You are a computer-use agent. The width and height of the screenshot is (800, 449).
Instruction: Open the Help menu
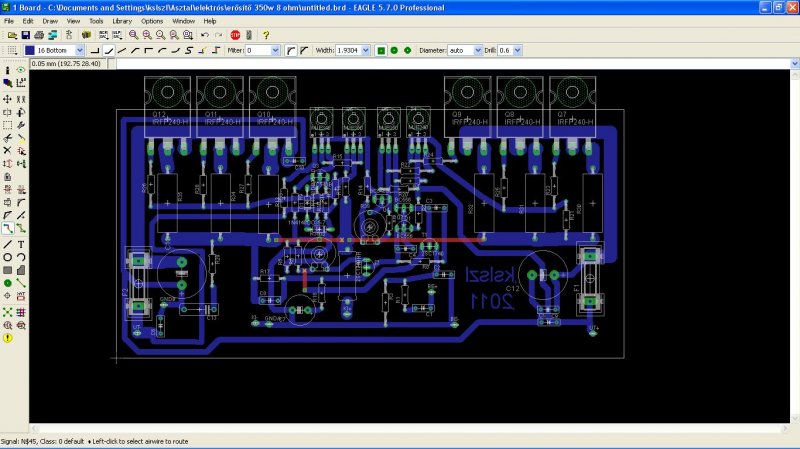pos(210,21)
